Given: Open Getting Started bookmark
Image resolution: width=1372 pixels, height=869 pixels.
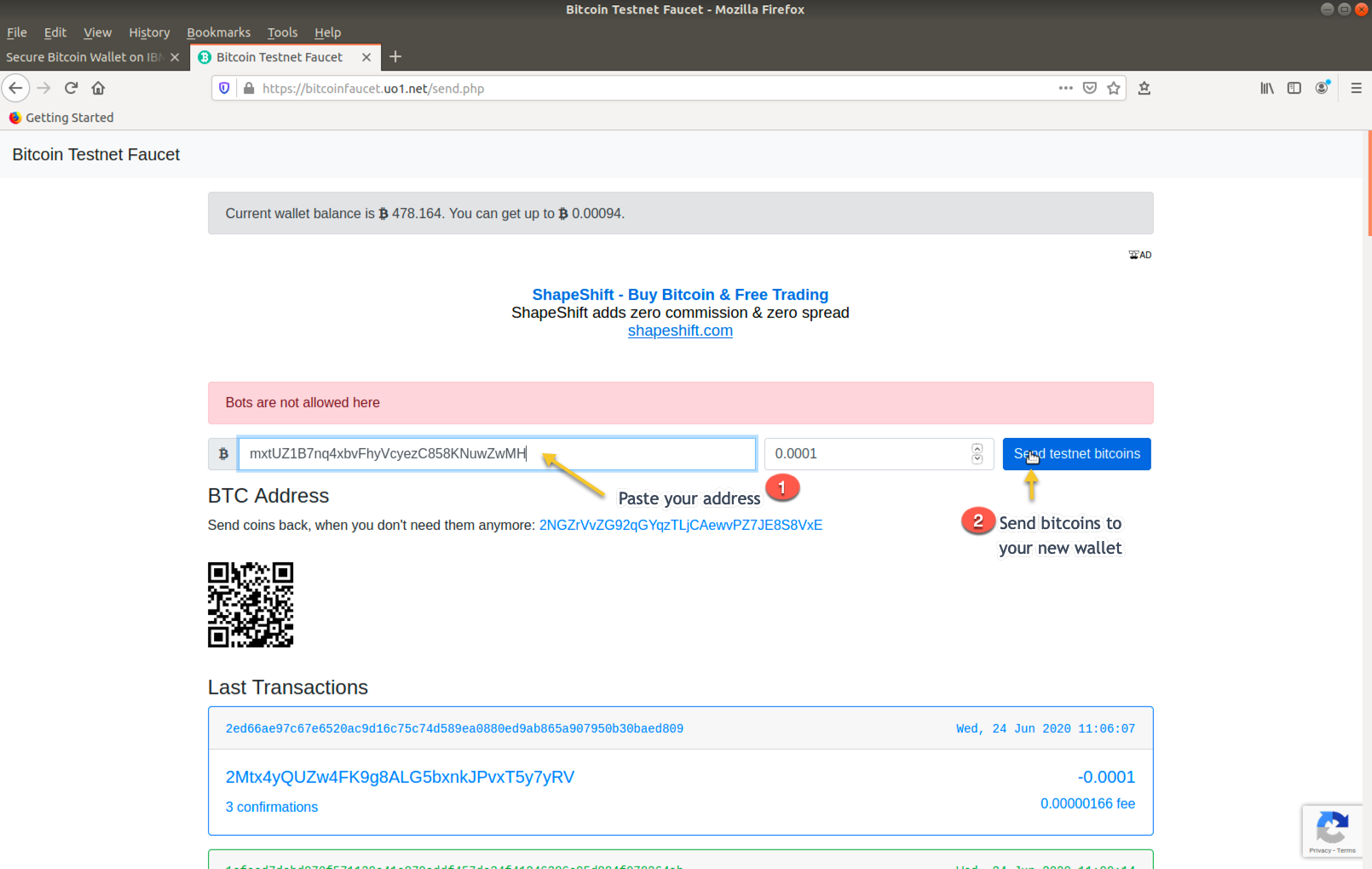Looking at the screenshot, I should 61,118.
